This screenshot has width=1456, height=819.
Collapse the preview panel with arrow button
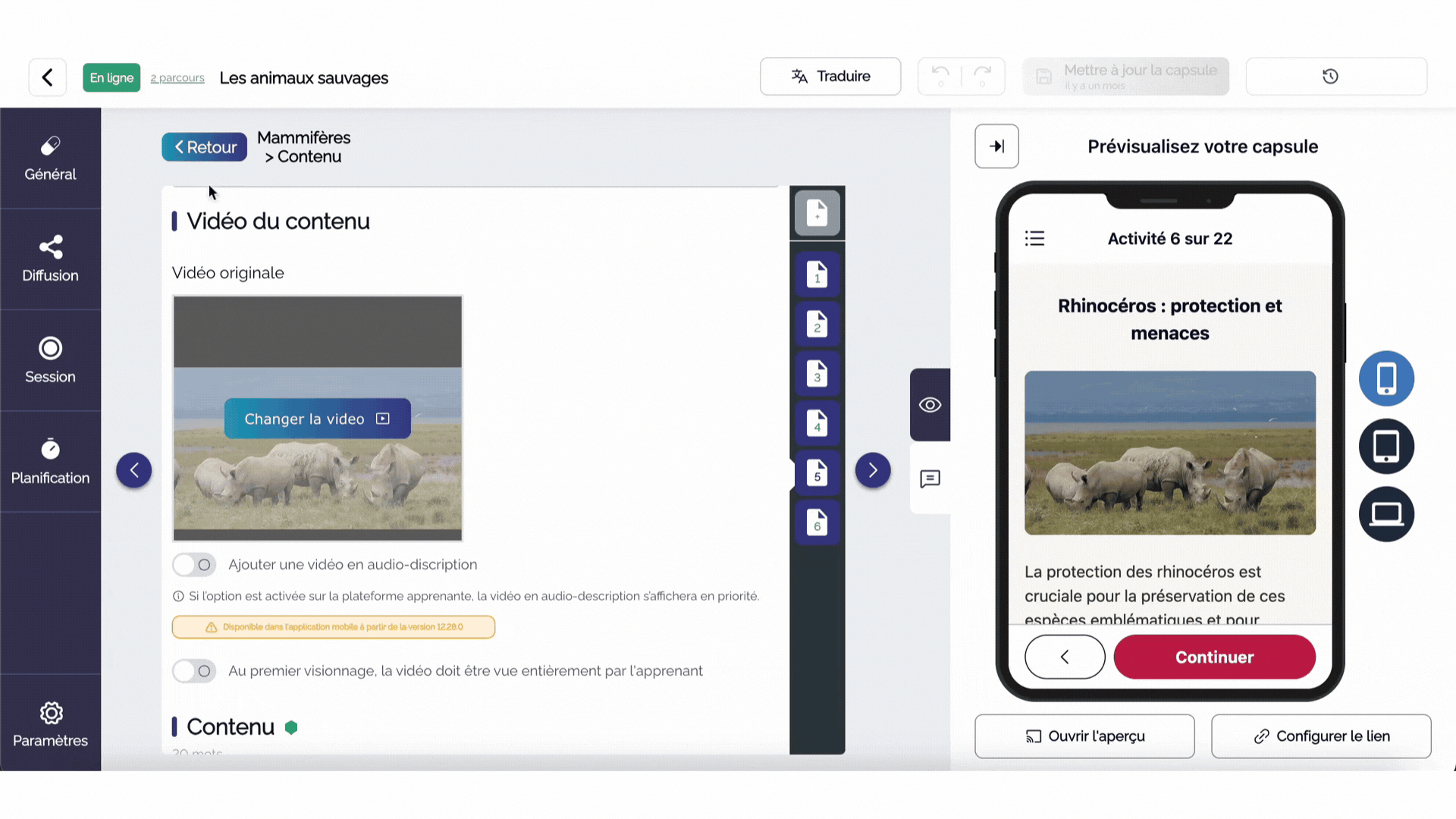996,146
